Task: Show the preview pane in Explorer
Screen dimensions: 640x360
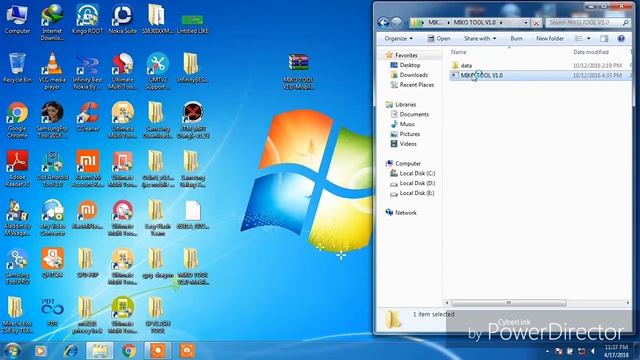Action: (604, 38)
